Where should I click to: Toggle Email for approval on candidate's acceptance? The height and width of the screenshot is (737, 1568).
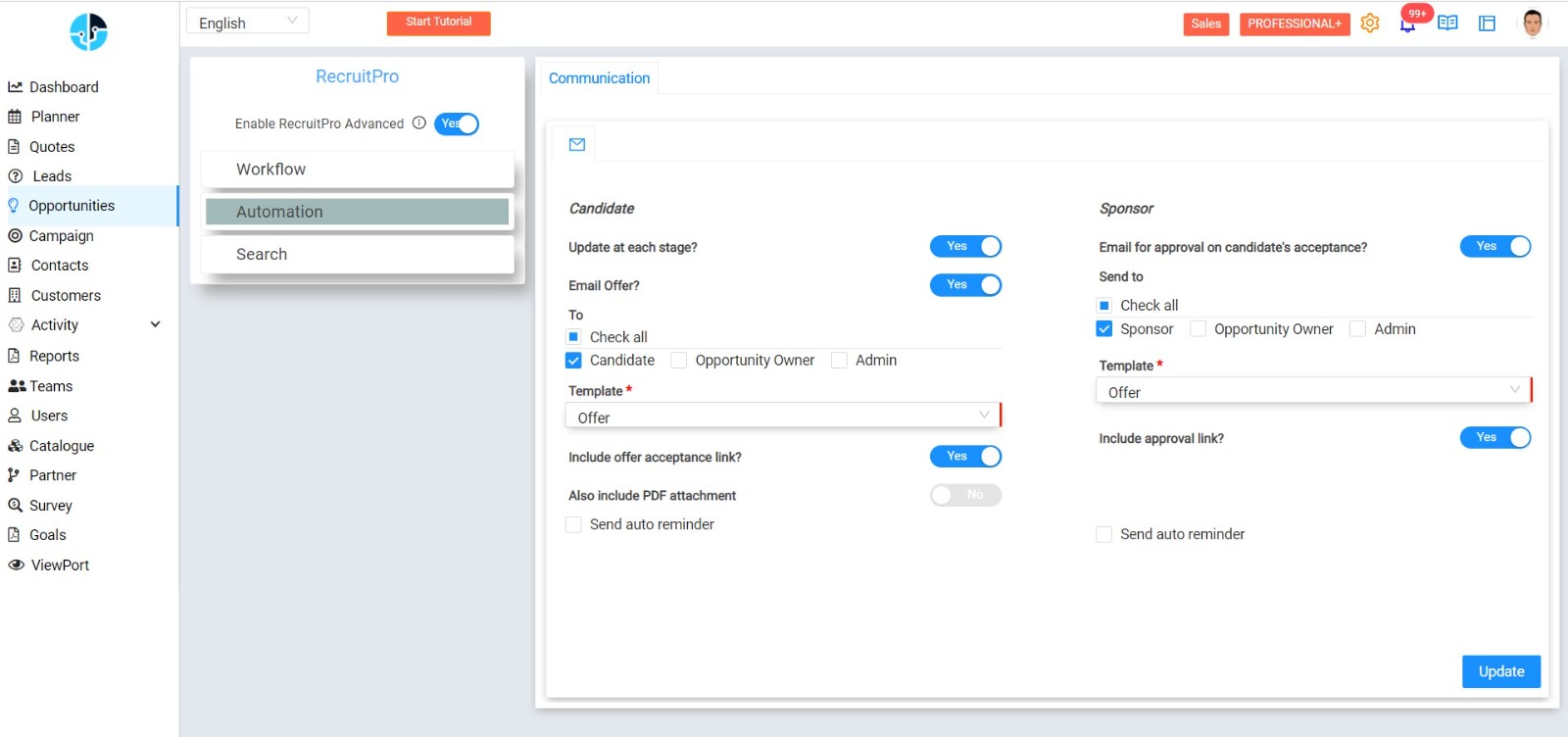(1495, 247)
